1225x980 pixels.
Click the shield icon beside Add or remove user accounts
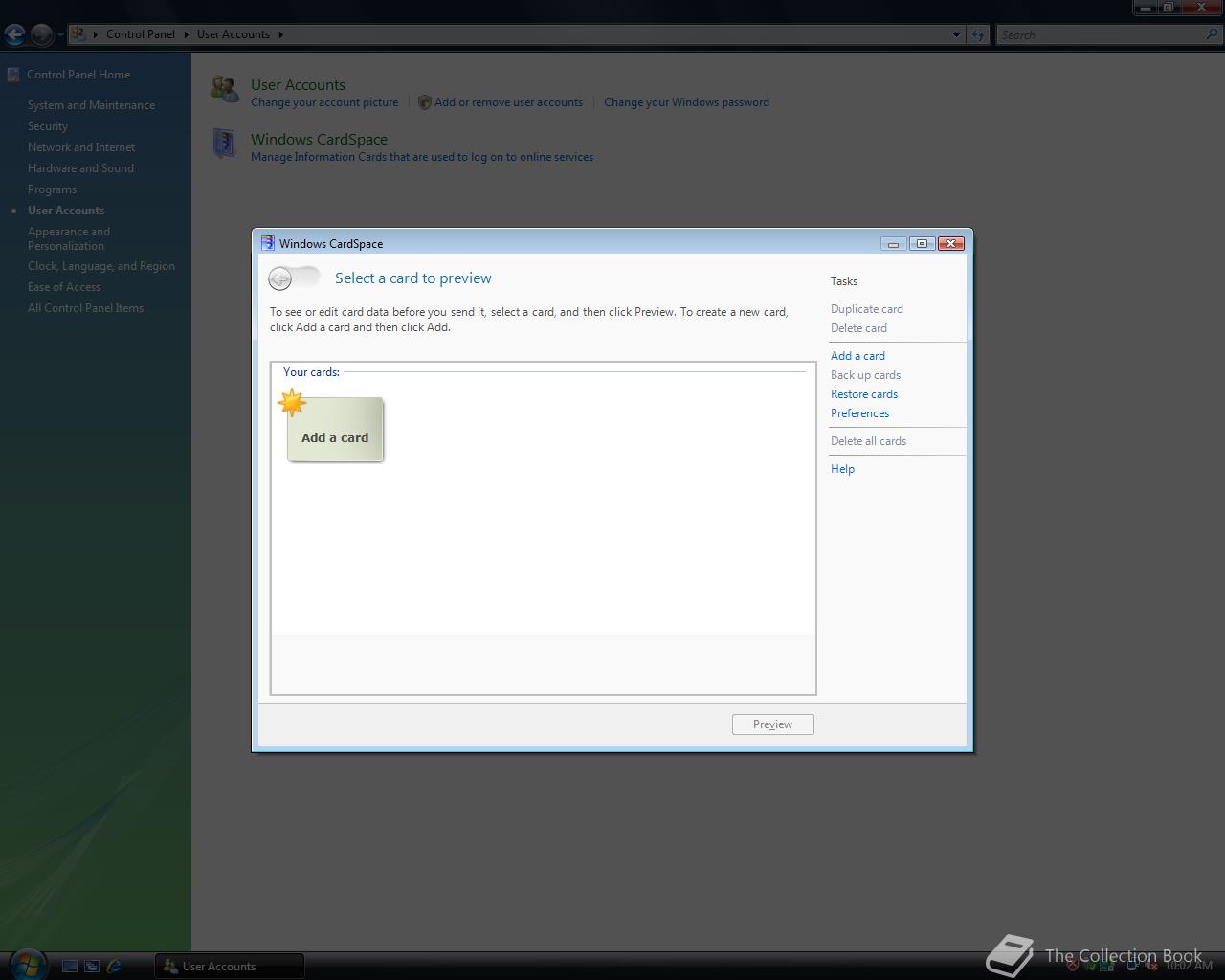point(425,102)
